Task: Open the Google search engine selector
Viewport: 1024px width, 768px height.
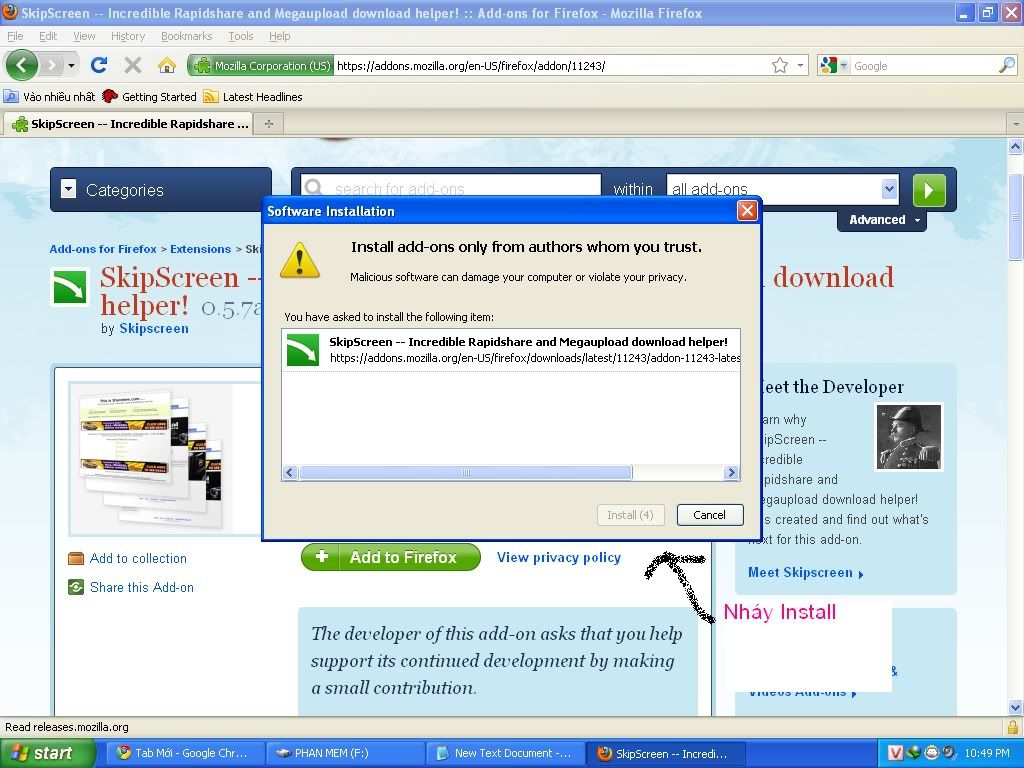Action: [833, 65]
